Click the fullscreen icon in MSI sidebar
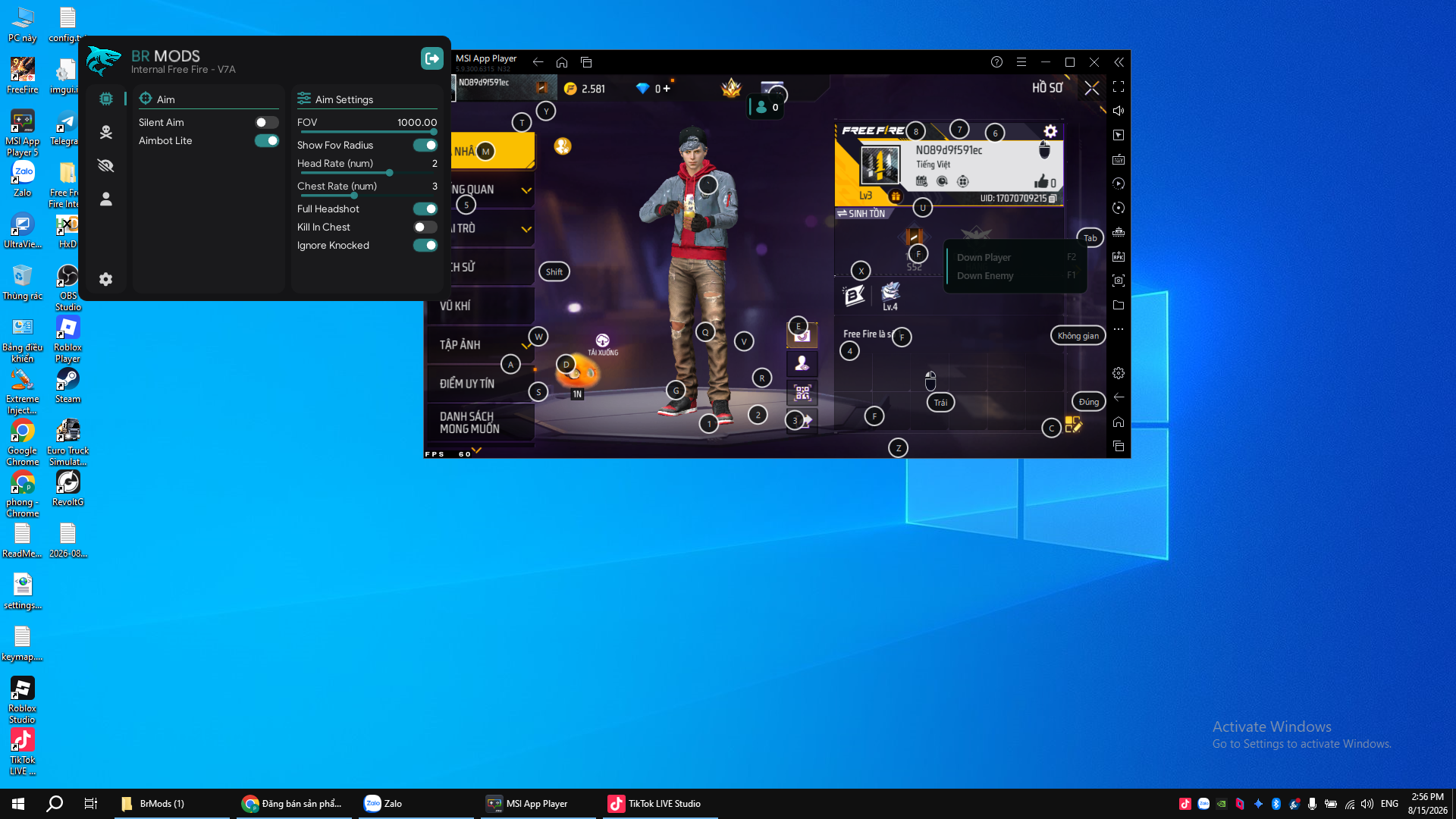Image resolution: width=1456 pixels, height=819 pixels. point(1119,86)
